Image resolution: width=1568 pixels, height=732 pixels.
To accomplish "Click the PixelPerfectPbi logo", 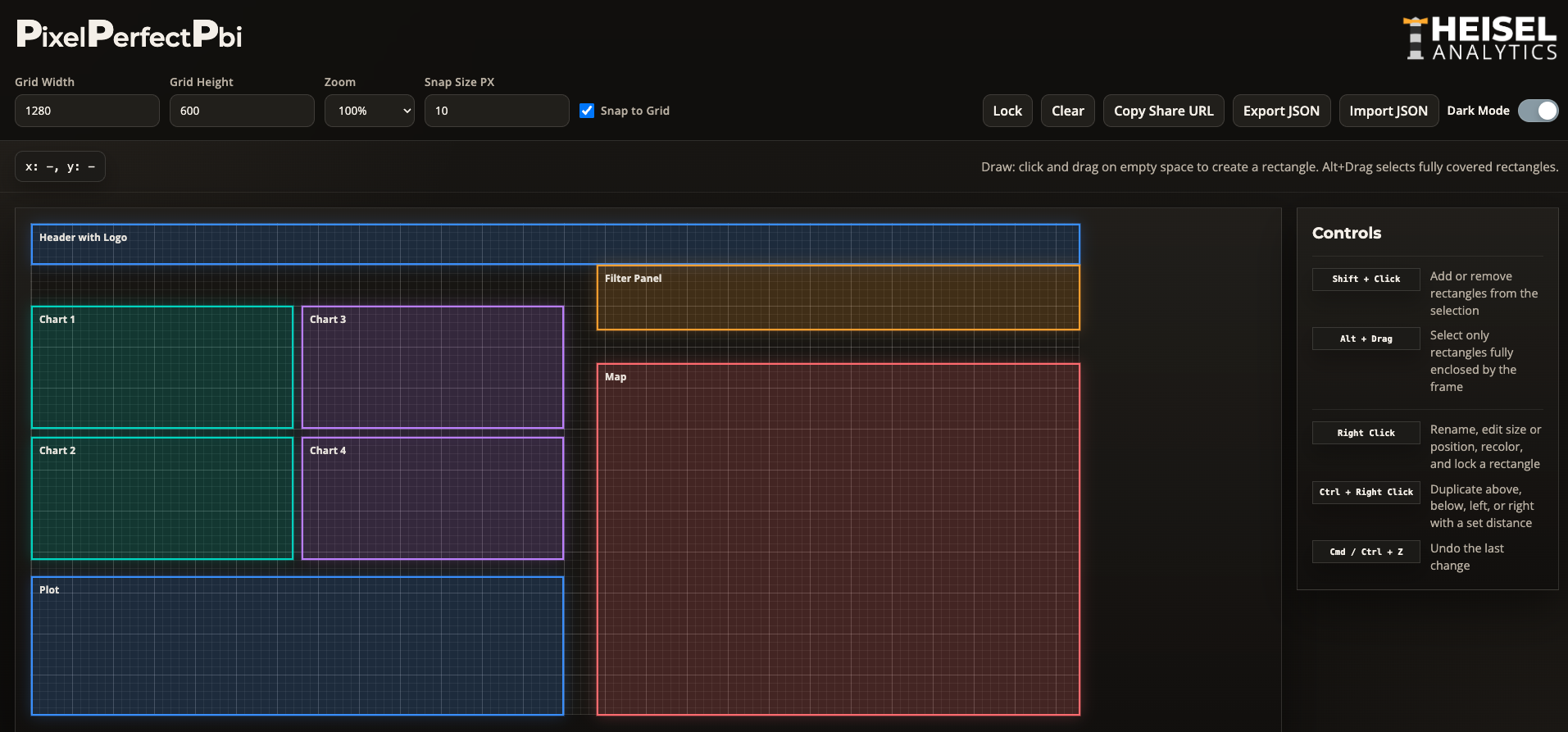I will coord(130,34).
